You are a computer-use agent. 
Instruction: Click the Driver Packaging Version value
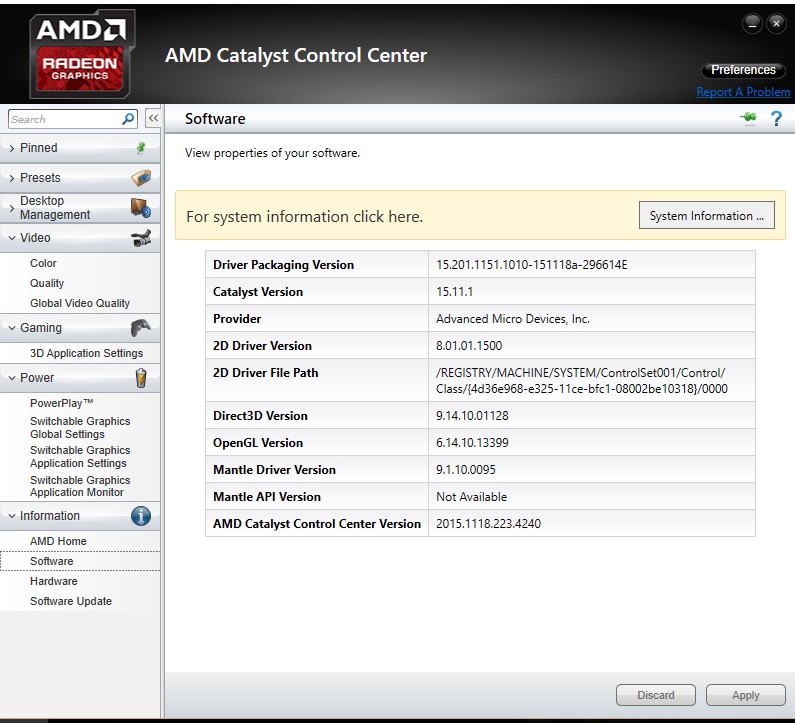coord(531,265)
